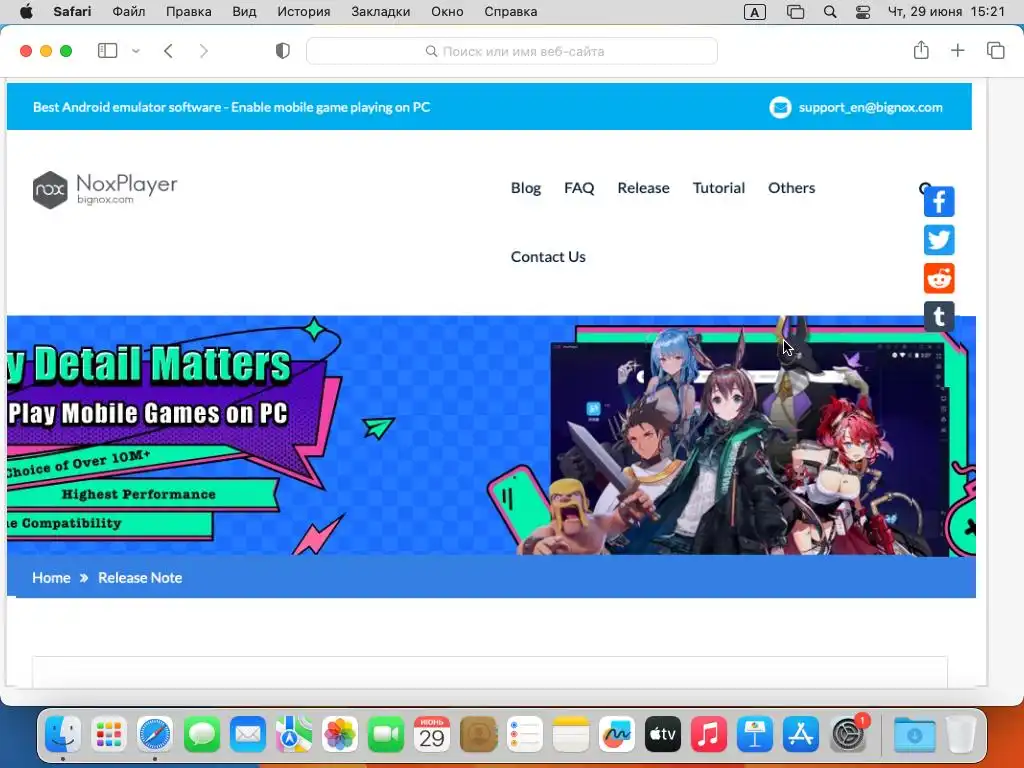Viewport: 1024px width, 768px height.
Task: Expand the sidebar options chevron
Action: 136,51
